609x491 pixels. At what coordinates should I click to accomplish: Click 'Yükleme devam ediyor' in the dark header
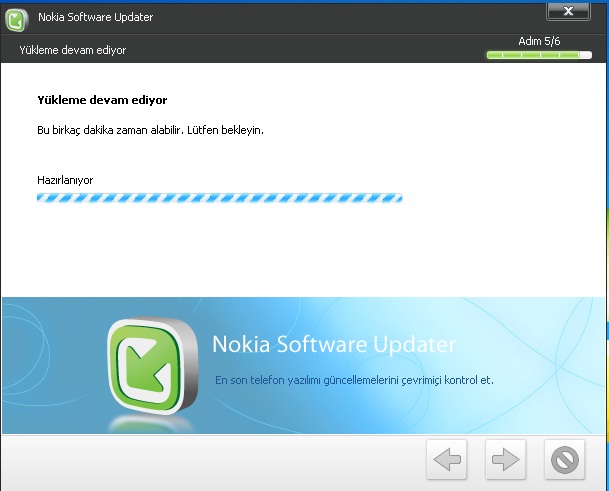point(73,50)
